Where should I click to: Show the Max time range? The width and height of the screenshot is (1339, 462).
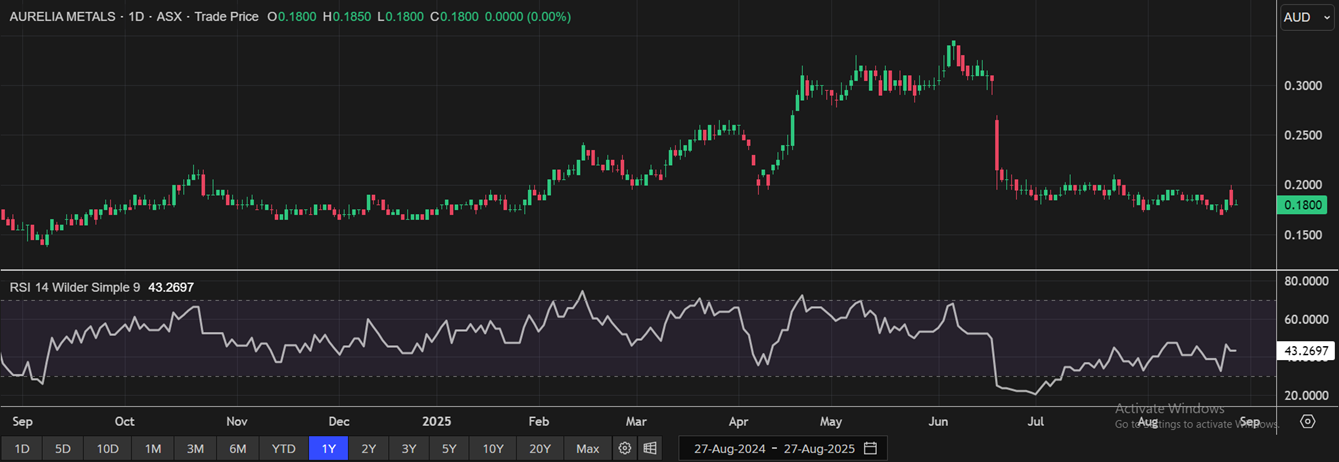(588, 448)
